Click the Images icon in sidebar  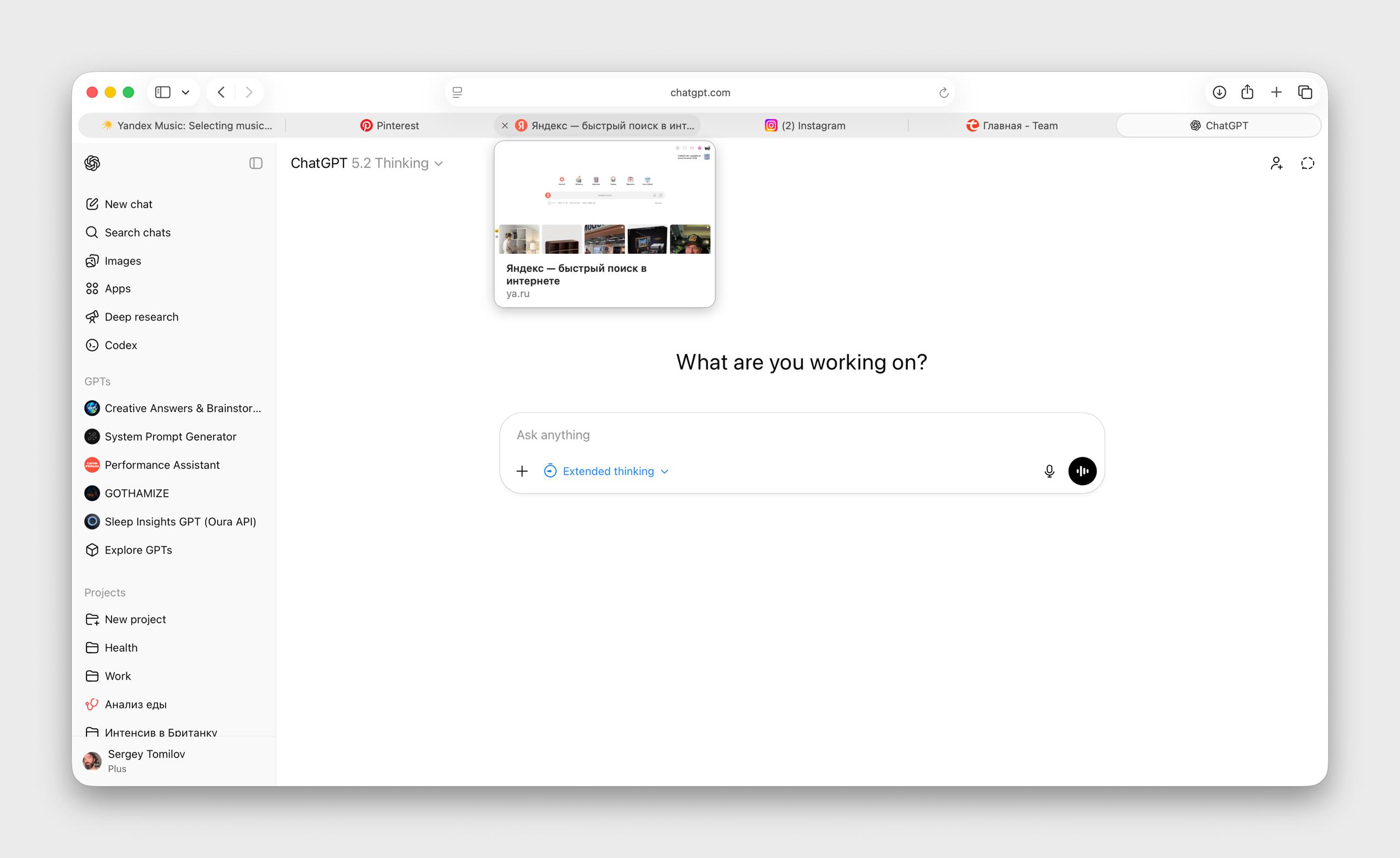92,261
